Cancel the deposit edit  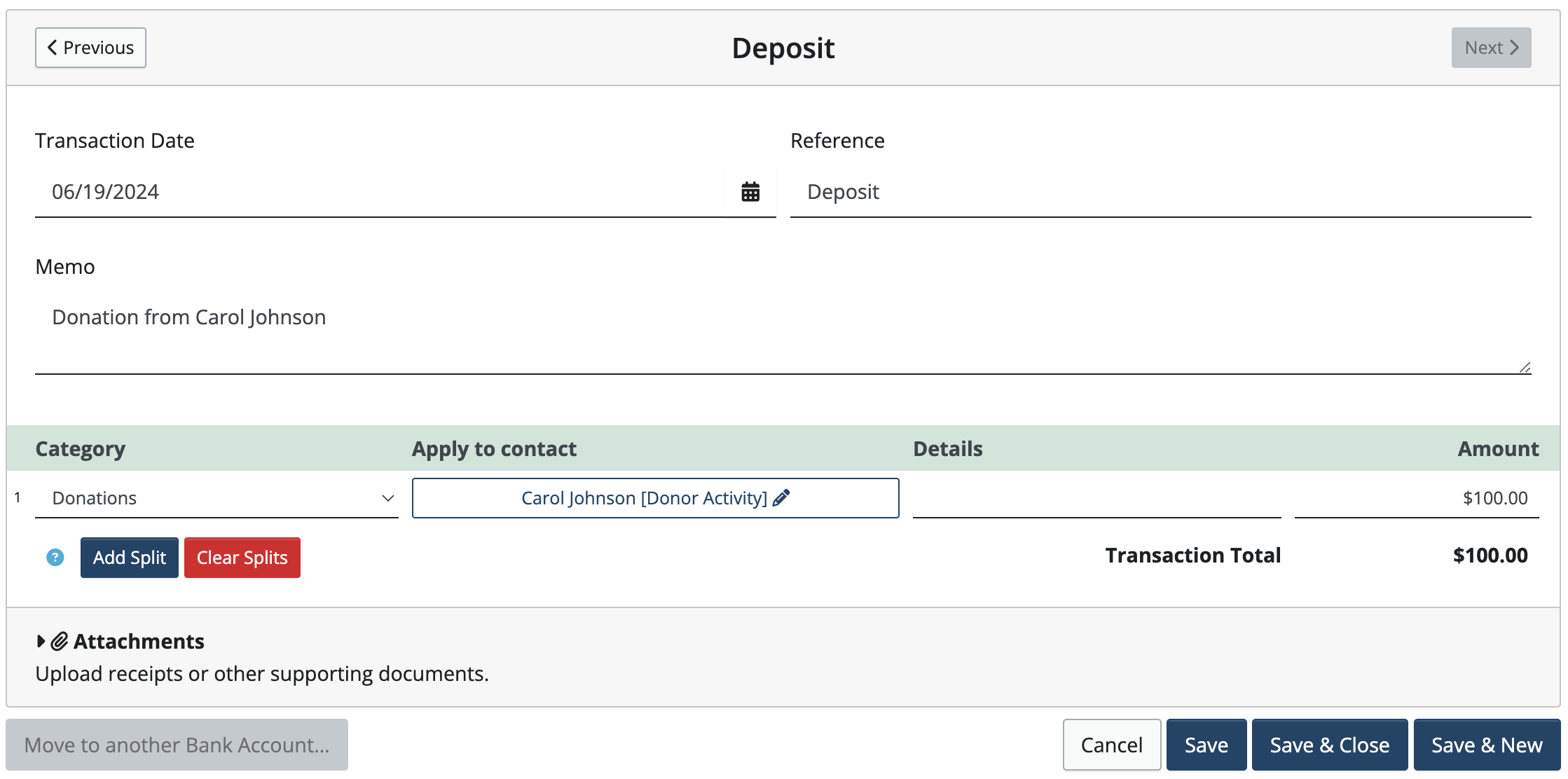click(1112, 745)
